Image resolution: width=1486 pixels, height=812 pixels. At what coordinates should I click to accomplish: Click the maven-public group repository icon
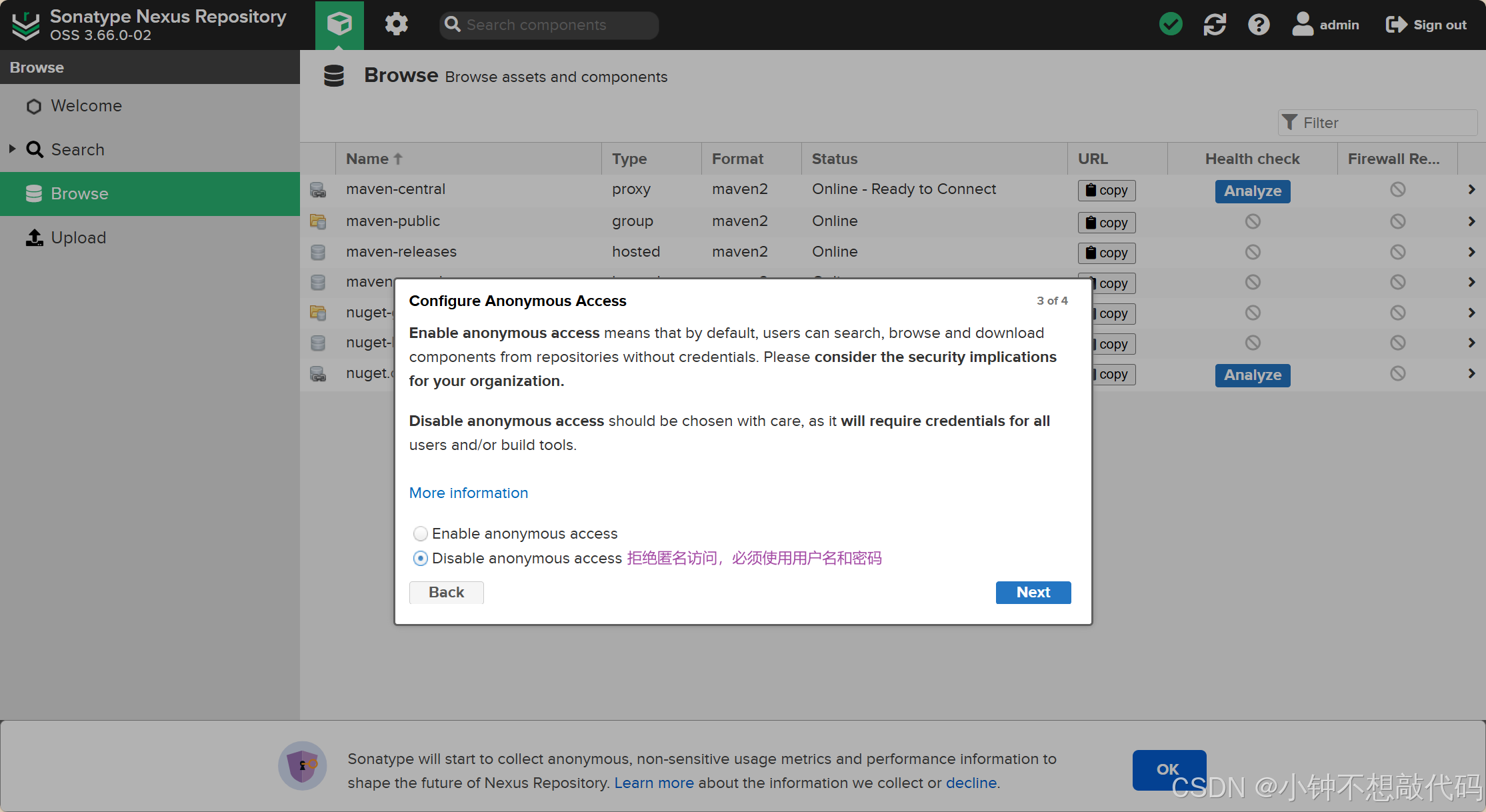[318, 221]
